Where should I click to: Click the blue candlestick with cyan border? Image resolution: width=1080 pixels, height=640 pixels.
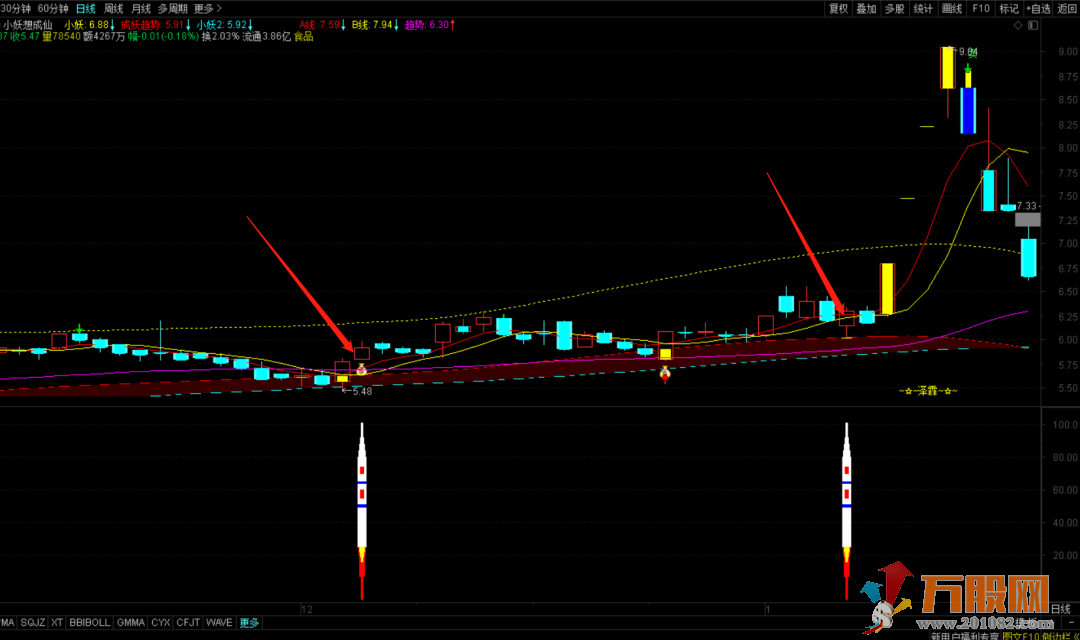(x=968, y=110)
